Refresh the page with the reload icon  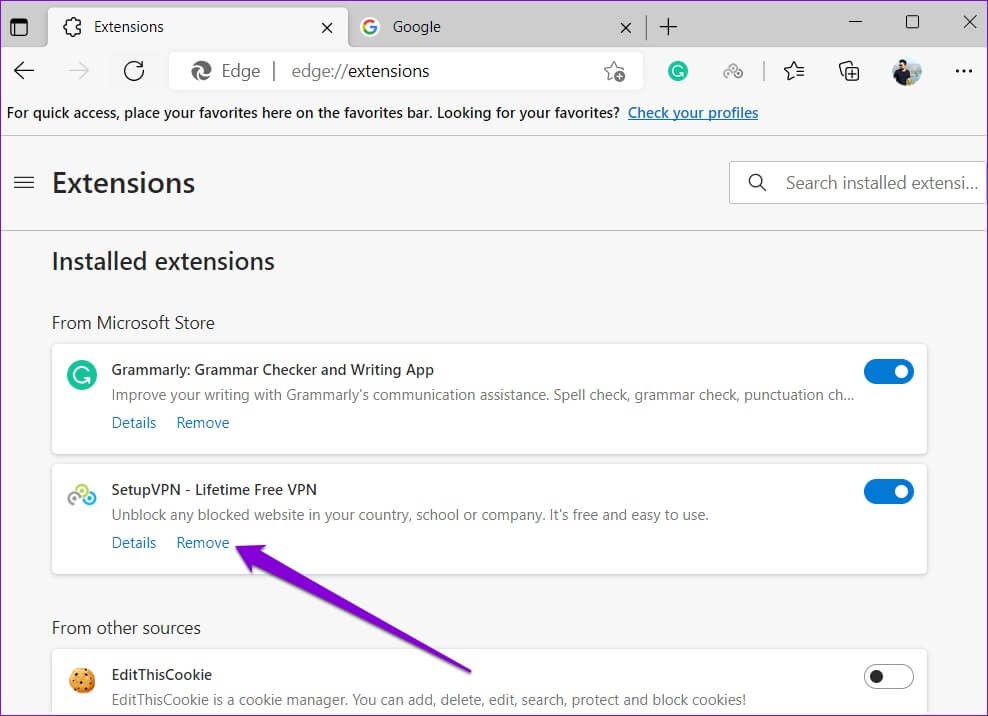coord(134,71)
